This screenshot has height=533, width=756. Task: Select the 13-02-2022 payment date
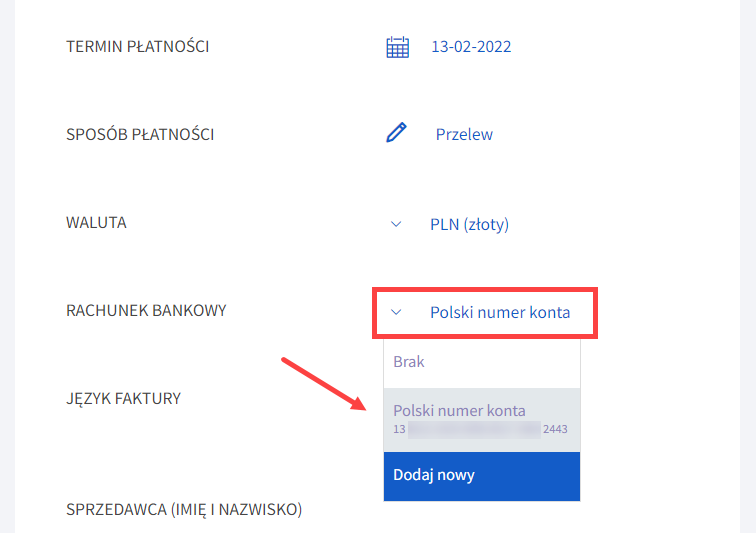pos(471,47)
